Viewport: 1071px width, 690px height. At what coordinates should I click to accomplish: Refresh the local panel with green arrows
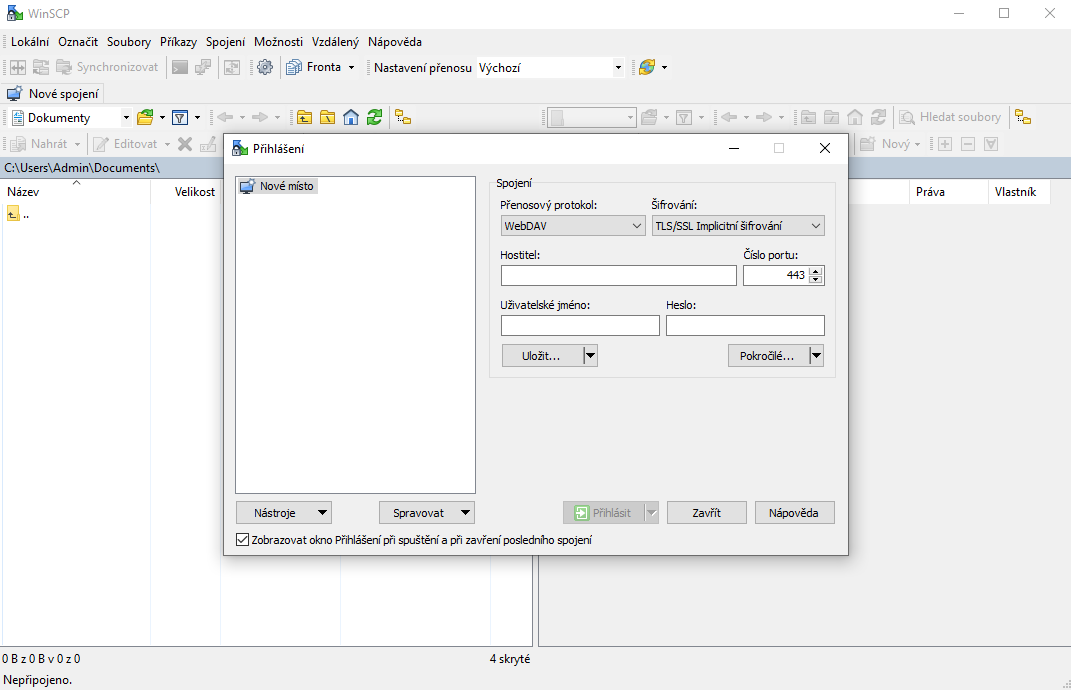point(374,118)
